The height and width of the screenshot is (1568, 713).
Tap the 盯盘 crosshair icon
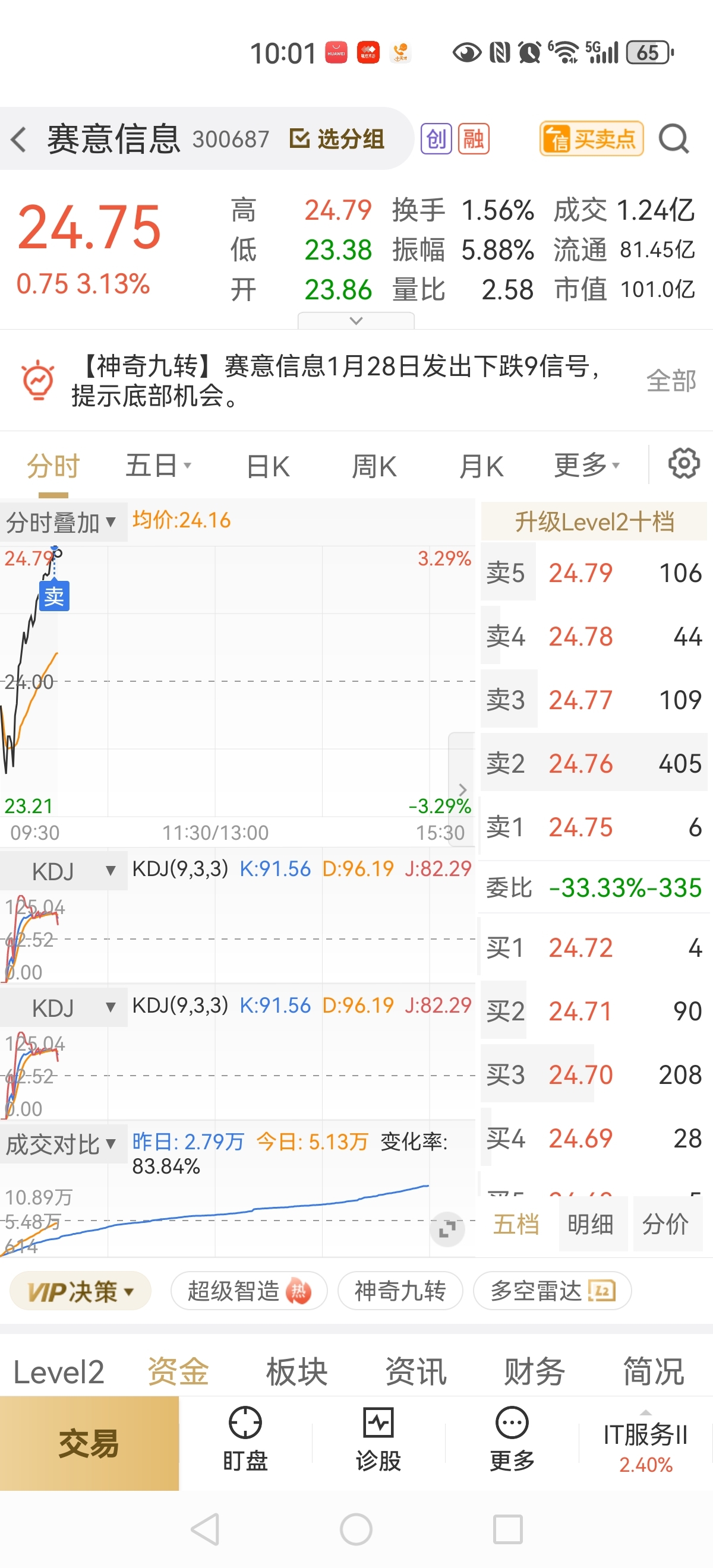point(245,1423)
